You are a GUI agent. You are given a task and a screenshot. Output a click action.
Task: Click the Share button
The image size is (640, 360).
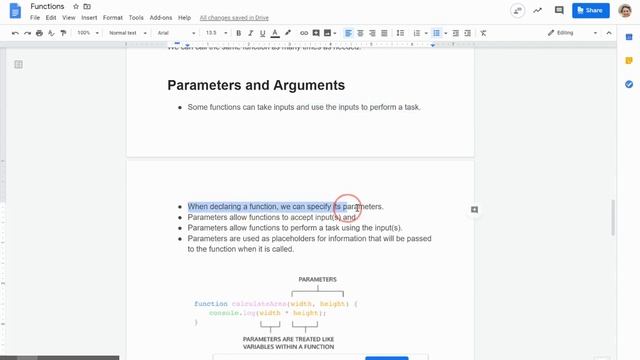pyautogui.click(x=591, y=10)
